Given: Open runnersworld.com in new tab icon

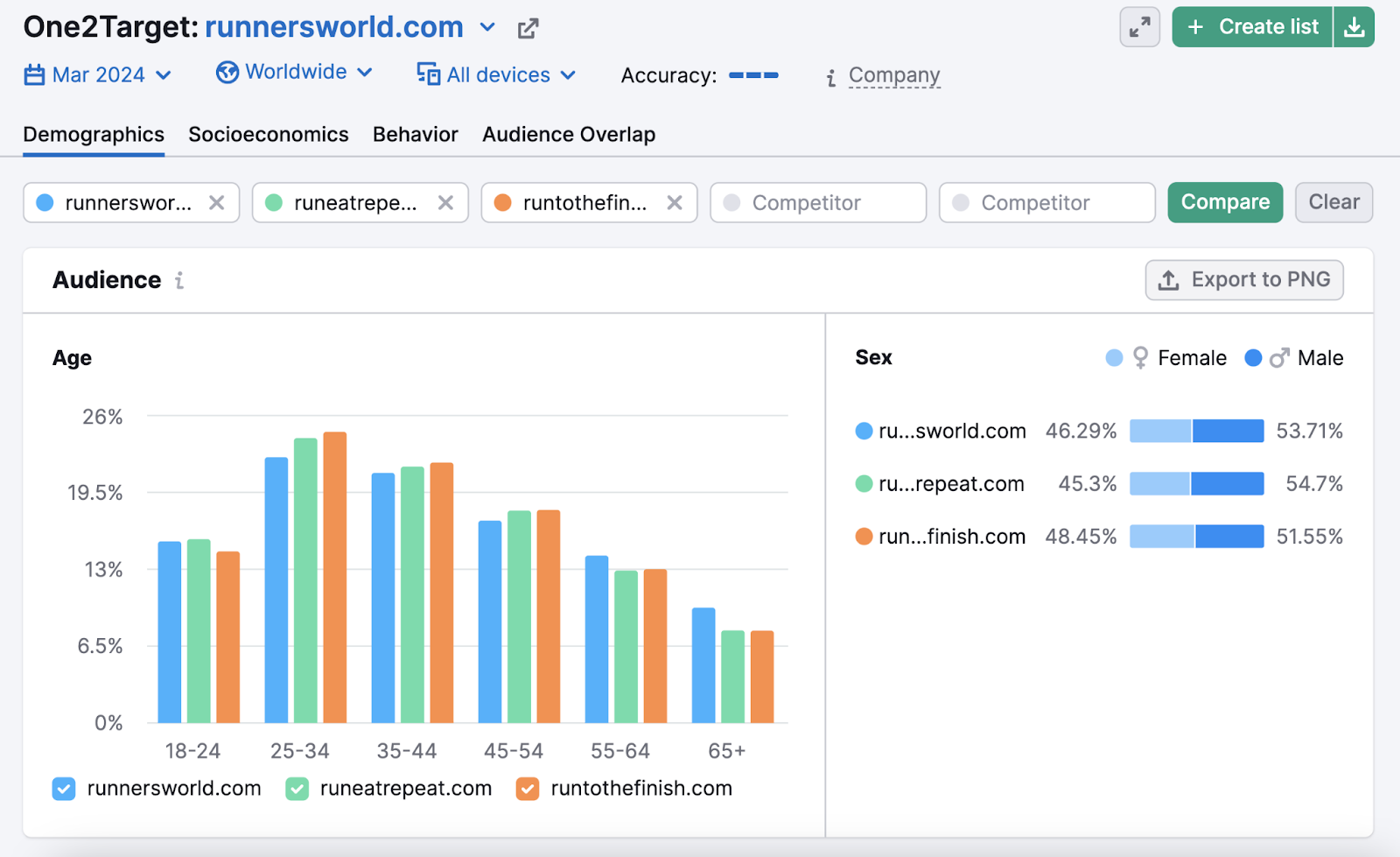Looking at the screenshot, I should pos(528,29).
